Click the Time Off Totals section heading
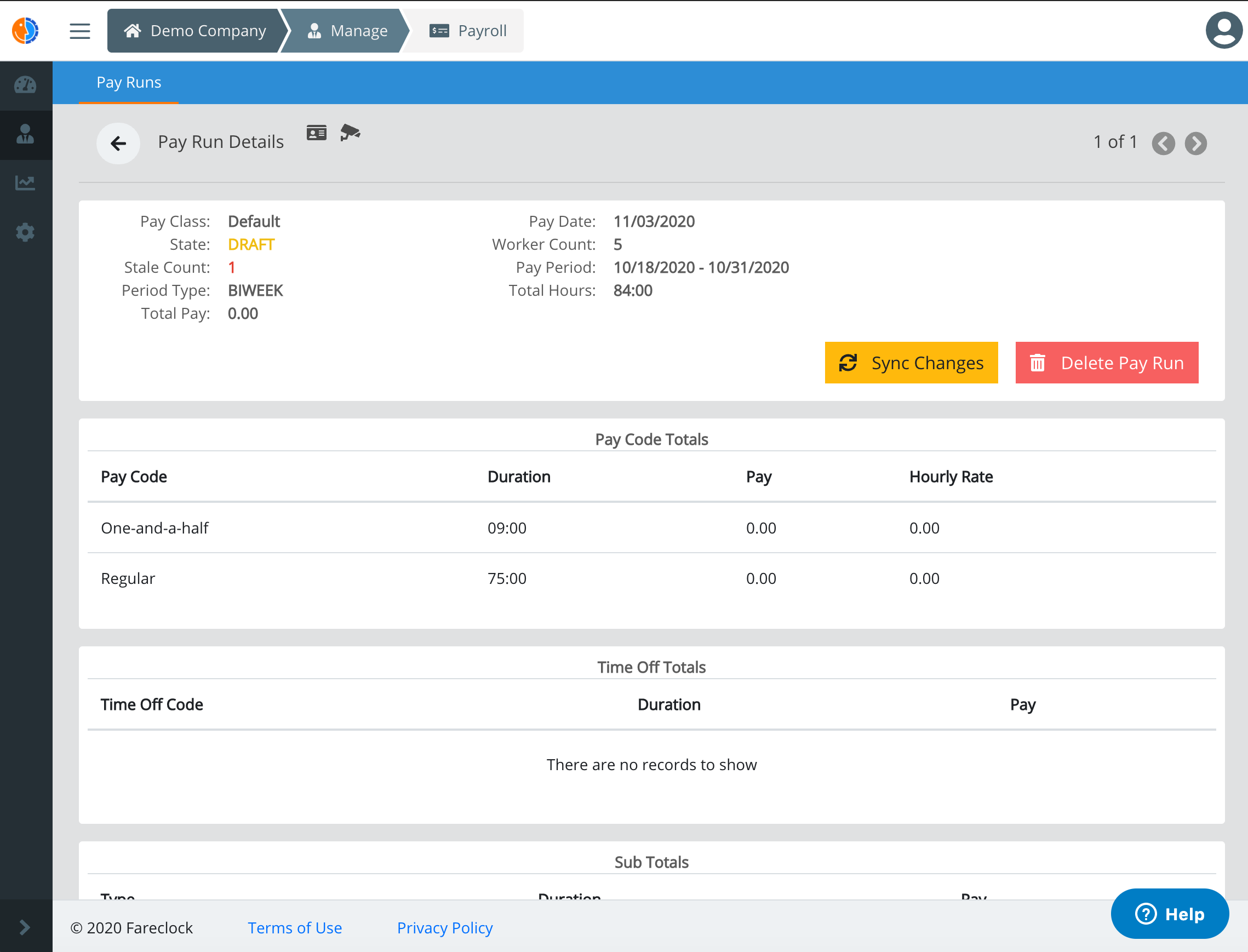This screenshot has height=952, width=1248. tap(651, 668)
